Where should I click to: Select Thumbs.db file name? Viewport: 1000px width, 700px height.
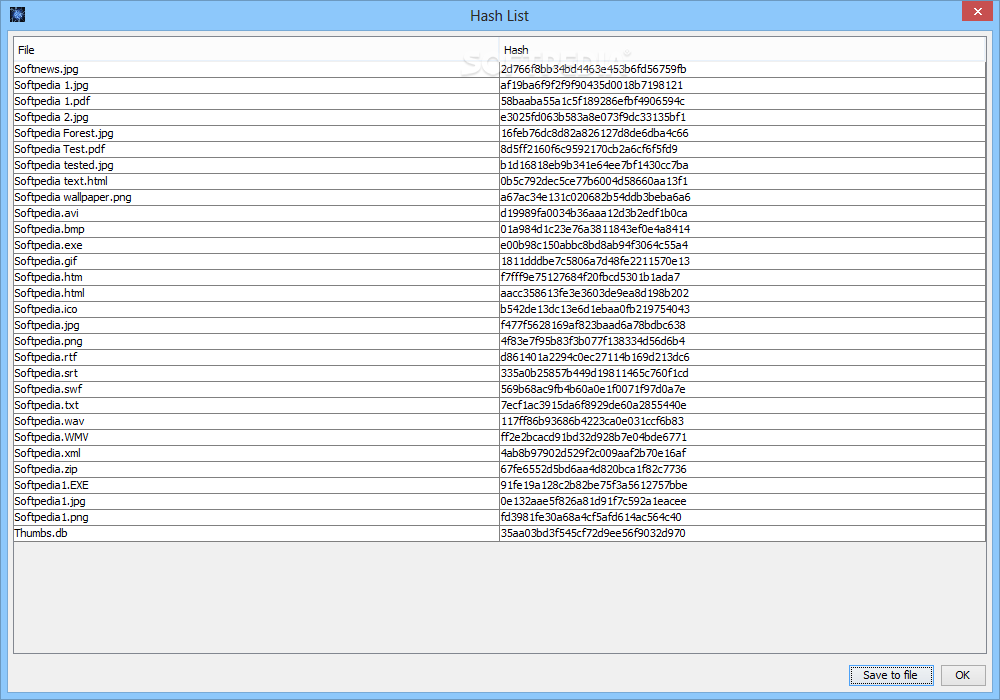click(41, 533)
